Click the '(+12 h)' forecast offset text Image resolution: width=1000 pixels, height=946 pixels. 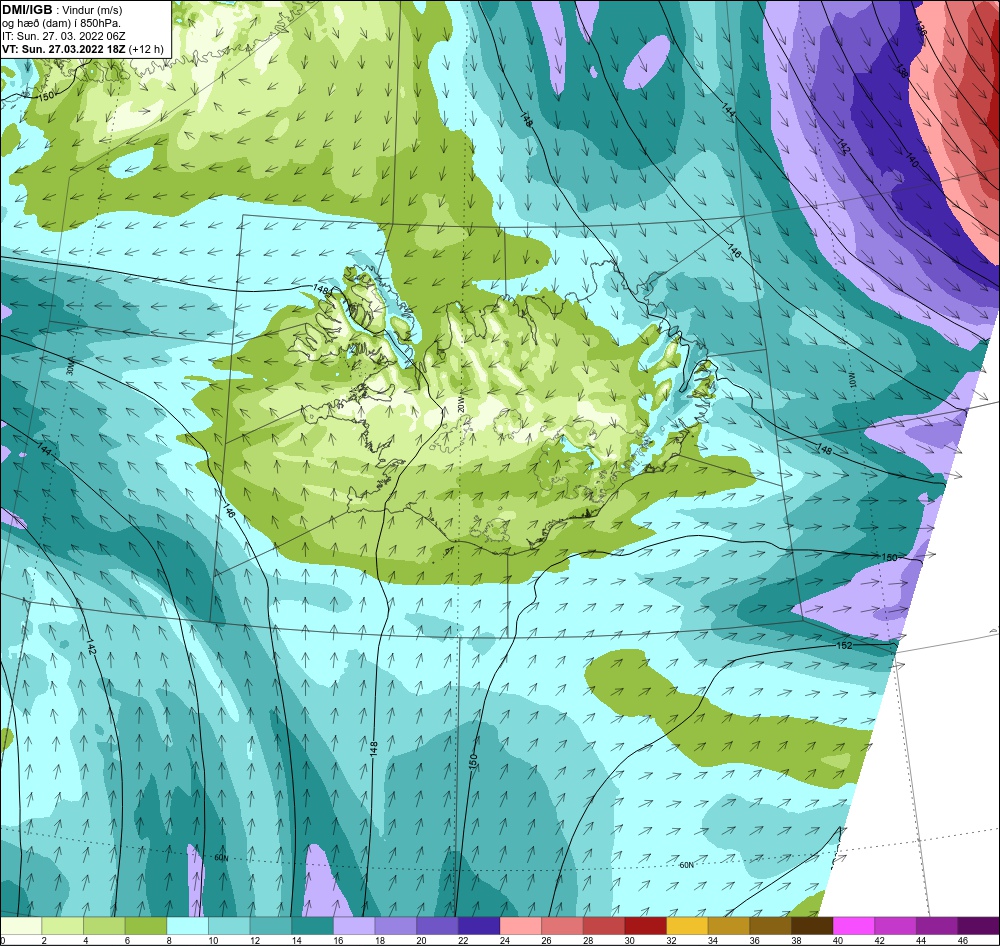tap(146, 49)
